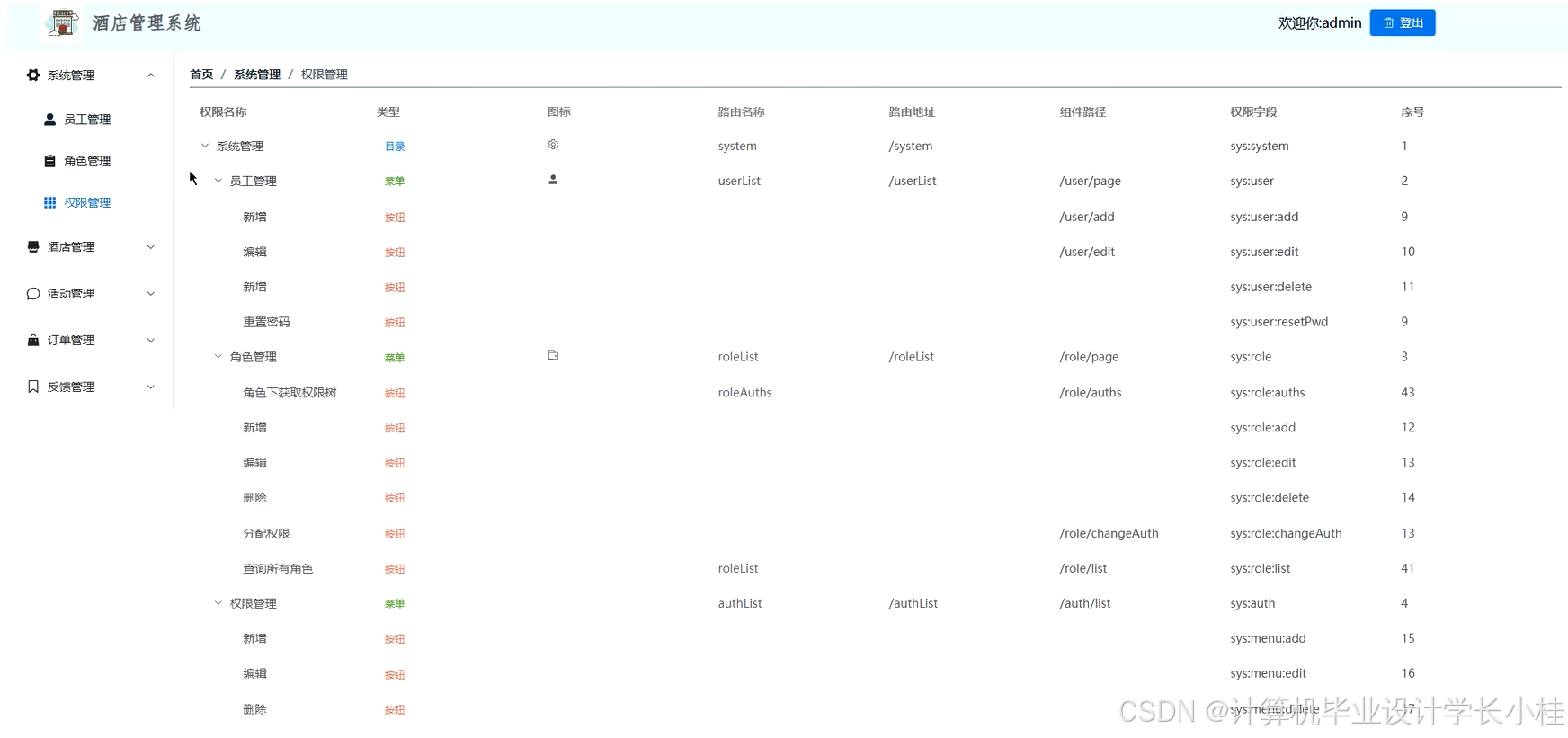Click the sys:role:auths permission cell
This screenshot has width=1568, height=738.
coord(1268,393)
